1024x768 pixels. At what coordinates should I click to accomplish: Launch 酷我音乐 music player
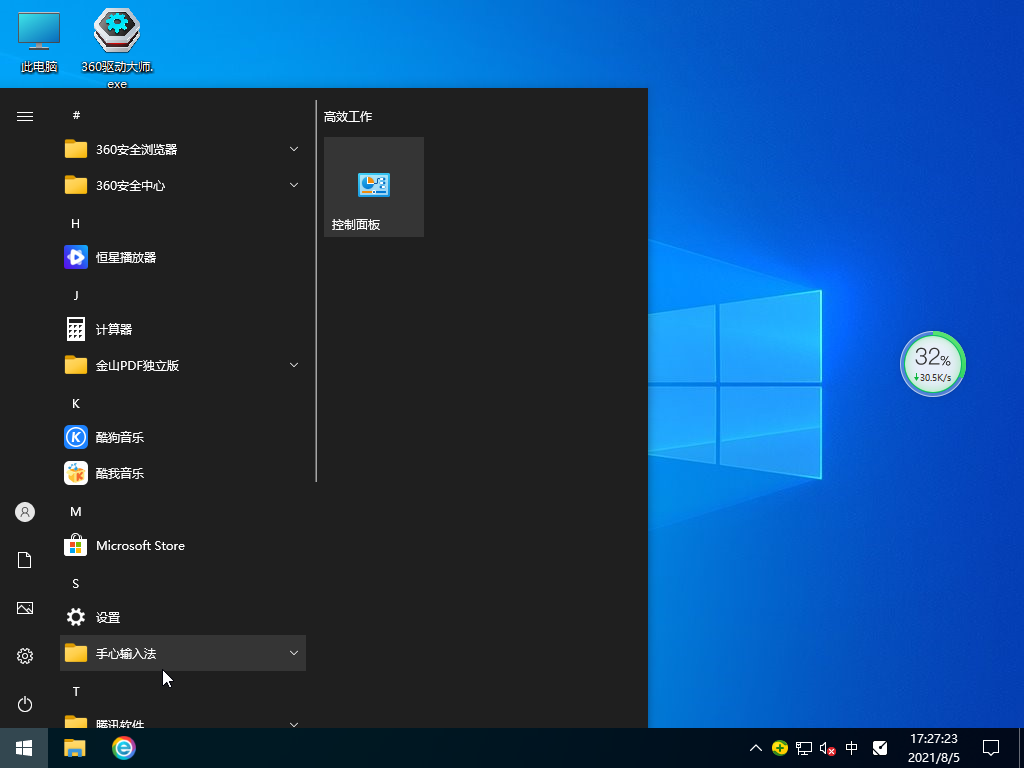[x=120, y=473]
